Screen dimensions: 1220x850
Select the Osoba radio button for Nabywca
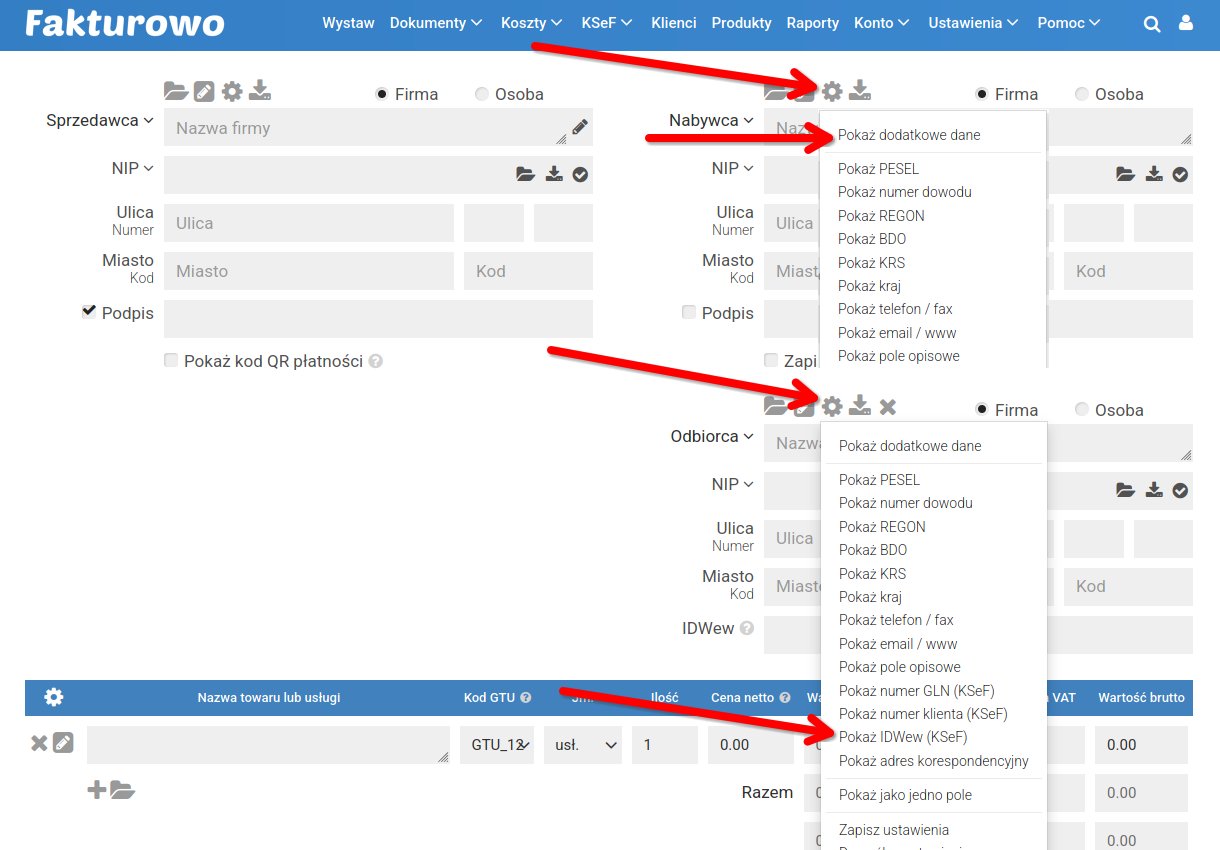coord(1081,93)
